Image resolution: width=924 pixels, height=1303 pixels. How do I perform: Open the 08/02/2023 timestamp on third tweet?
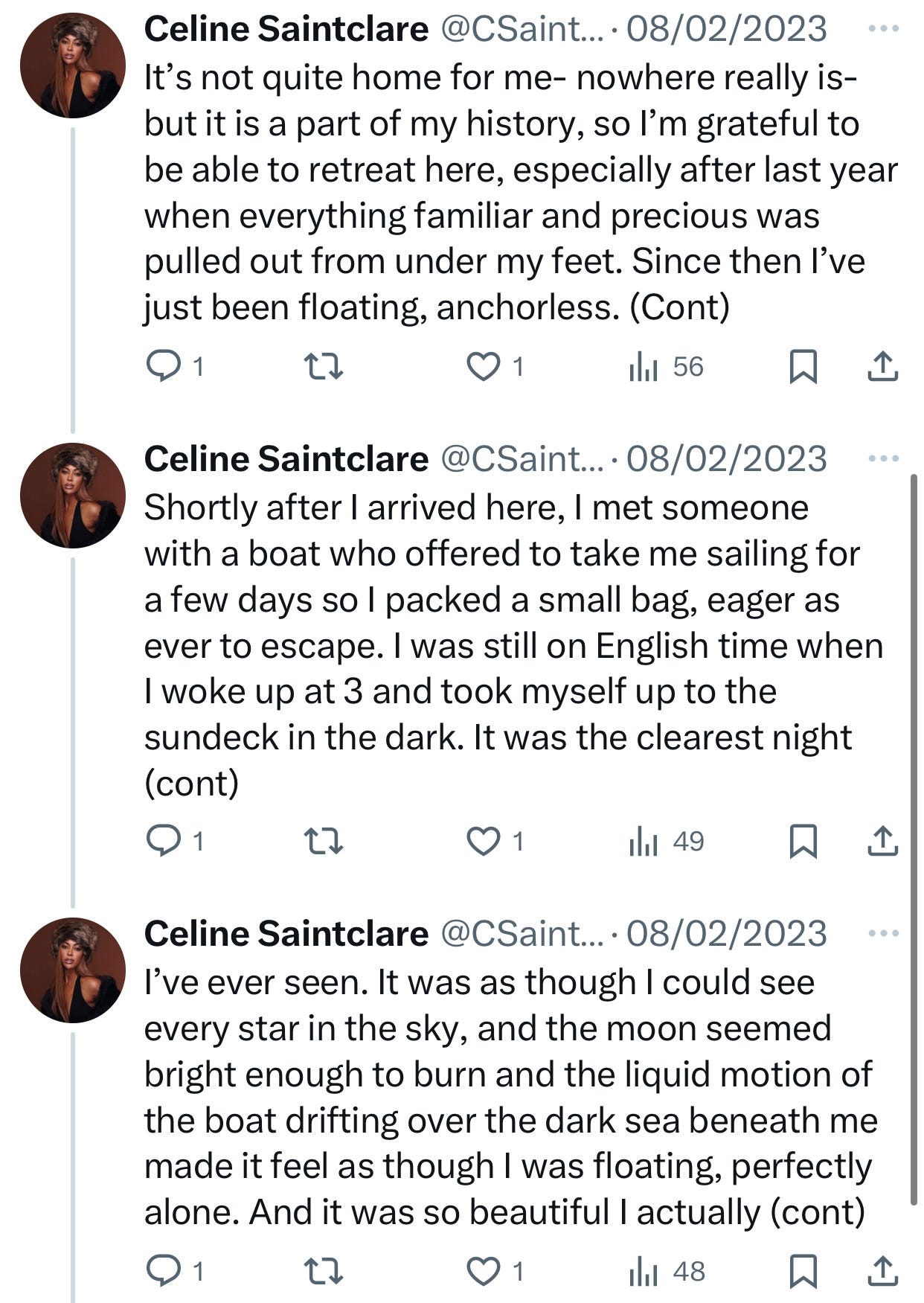click(726, 934)
